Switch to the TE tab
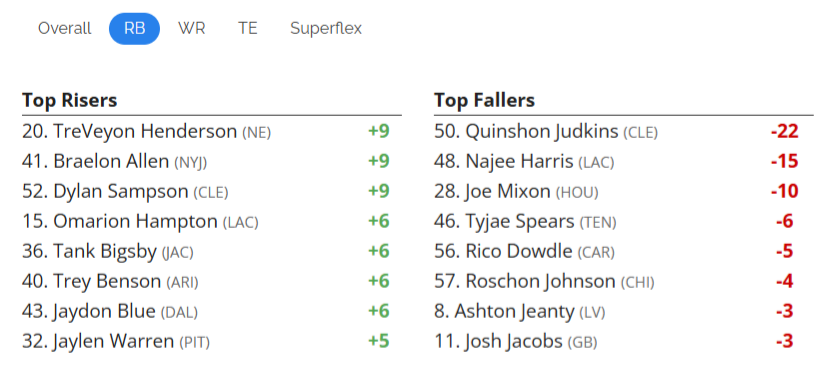 coord(248,28)
